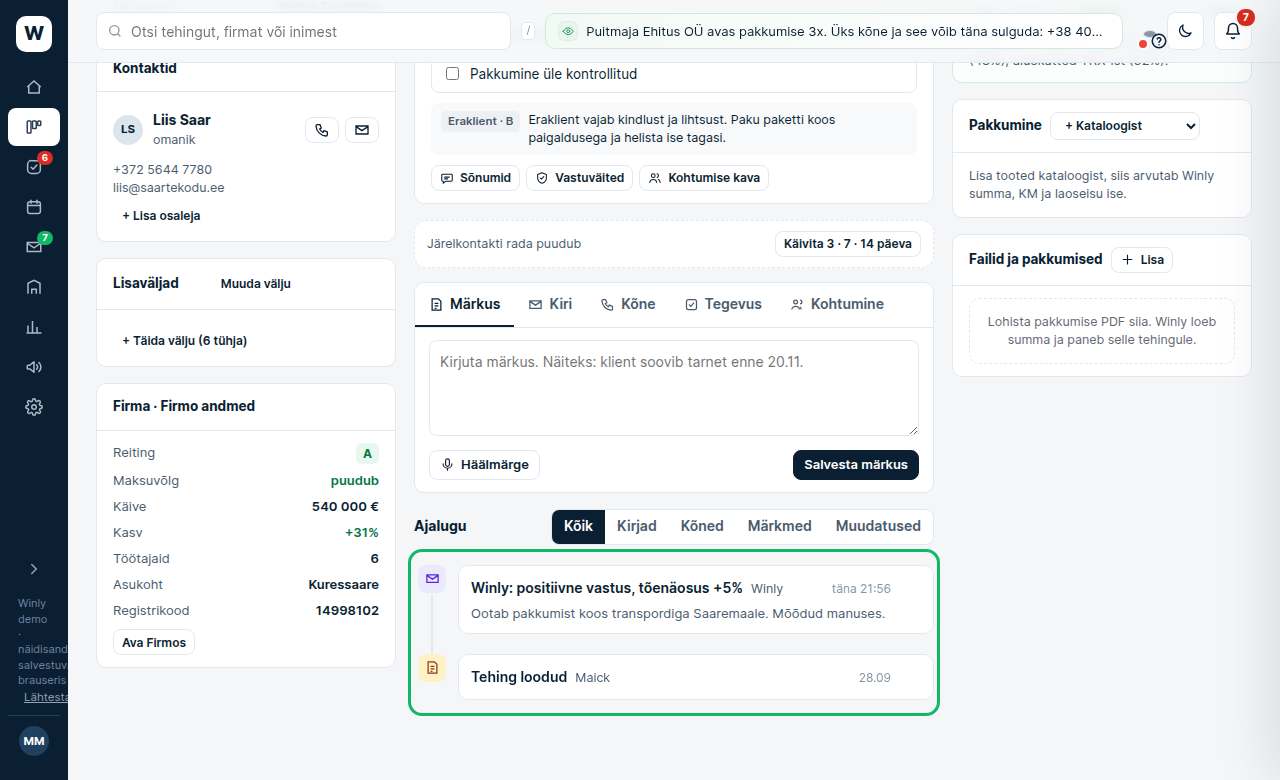Open inbox mail icon with 7 badge
The height and width of the screenshot is (780, 1280).
34,247
